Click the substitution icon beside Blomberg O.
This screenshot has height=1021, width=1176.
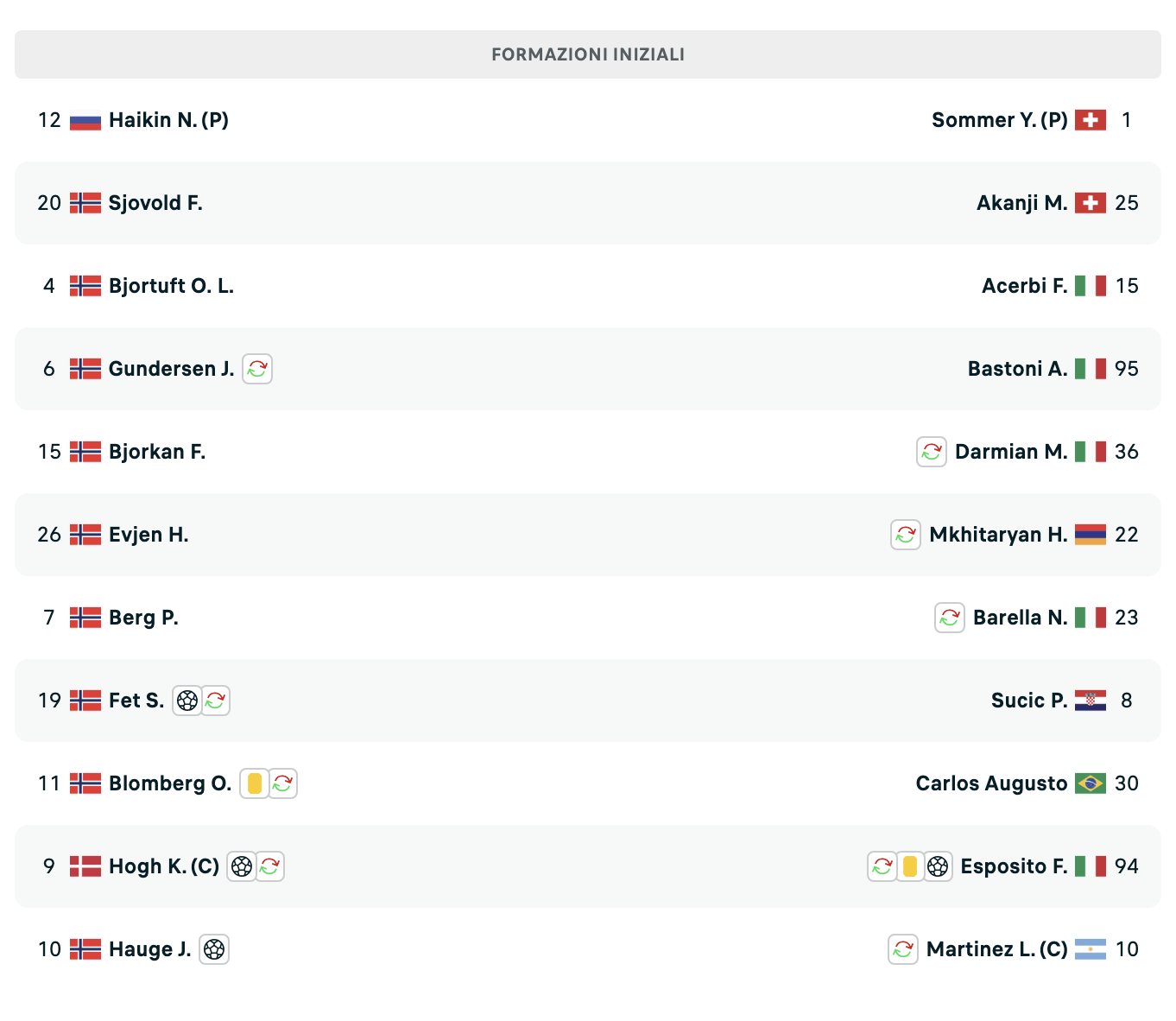click(x=282, y=783)
